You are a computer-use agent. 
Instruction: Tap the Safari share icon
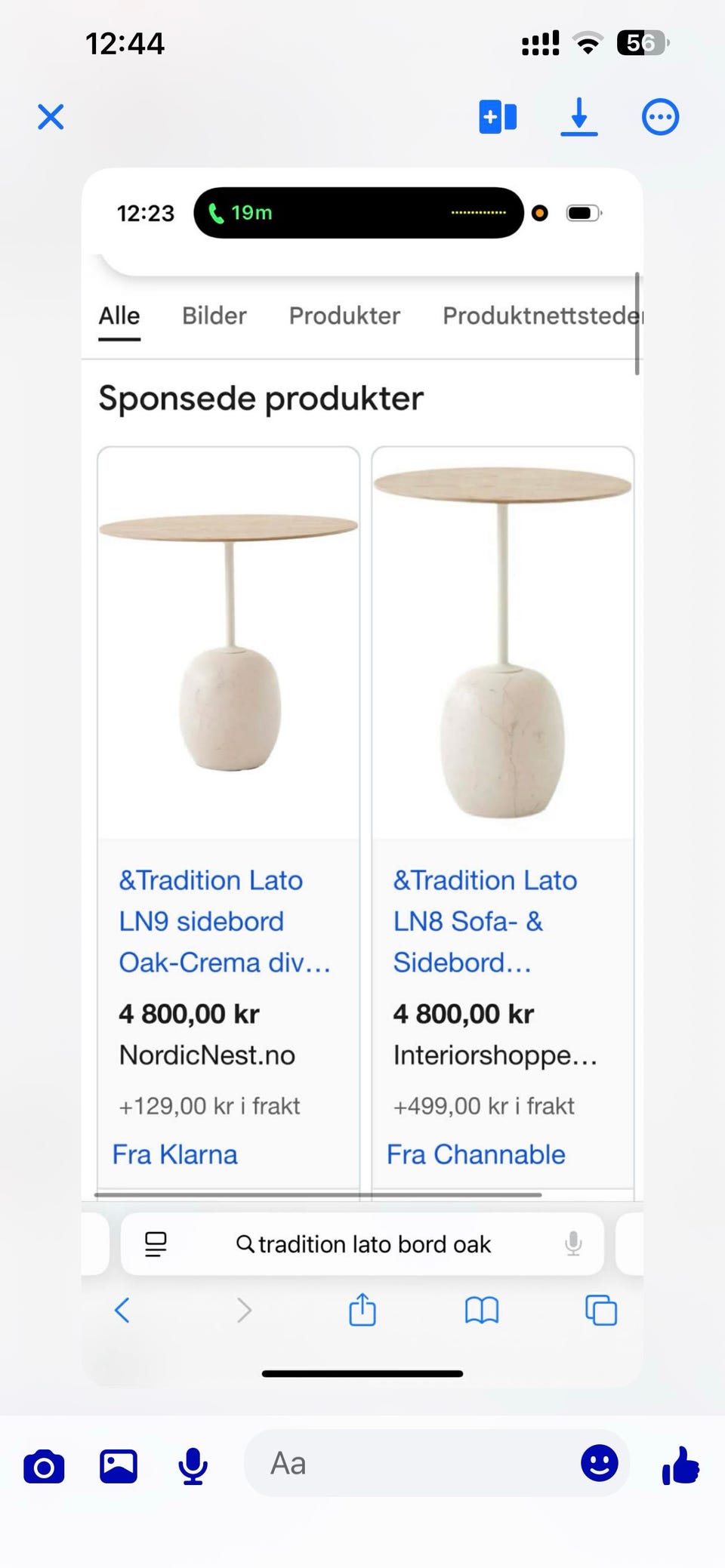(x=362, y=1310)
